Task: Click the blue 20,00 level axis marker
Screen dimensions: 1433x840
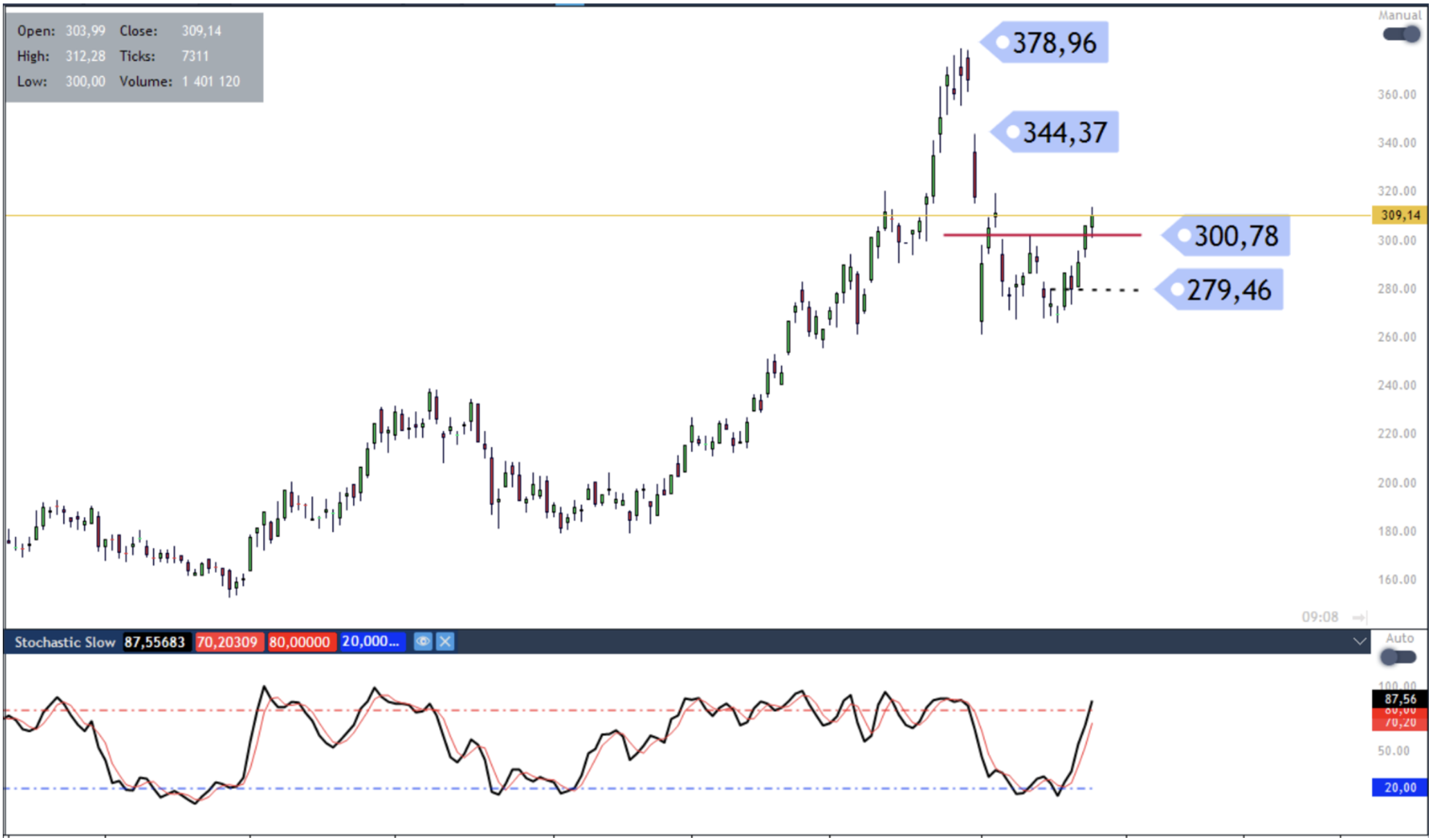Action: coord(1399,787)
